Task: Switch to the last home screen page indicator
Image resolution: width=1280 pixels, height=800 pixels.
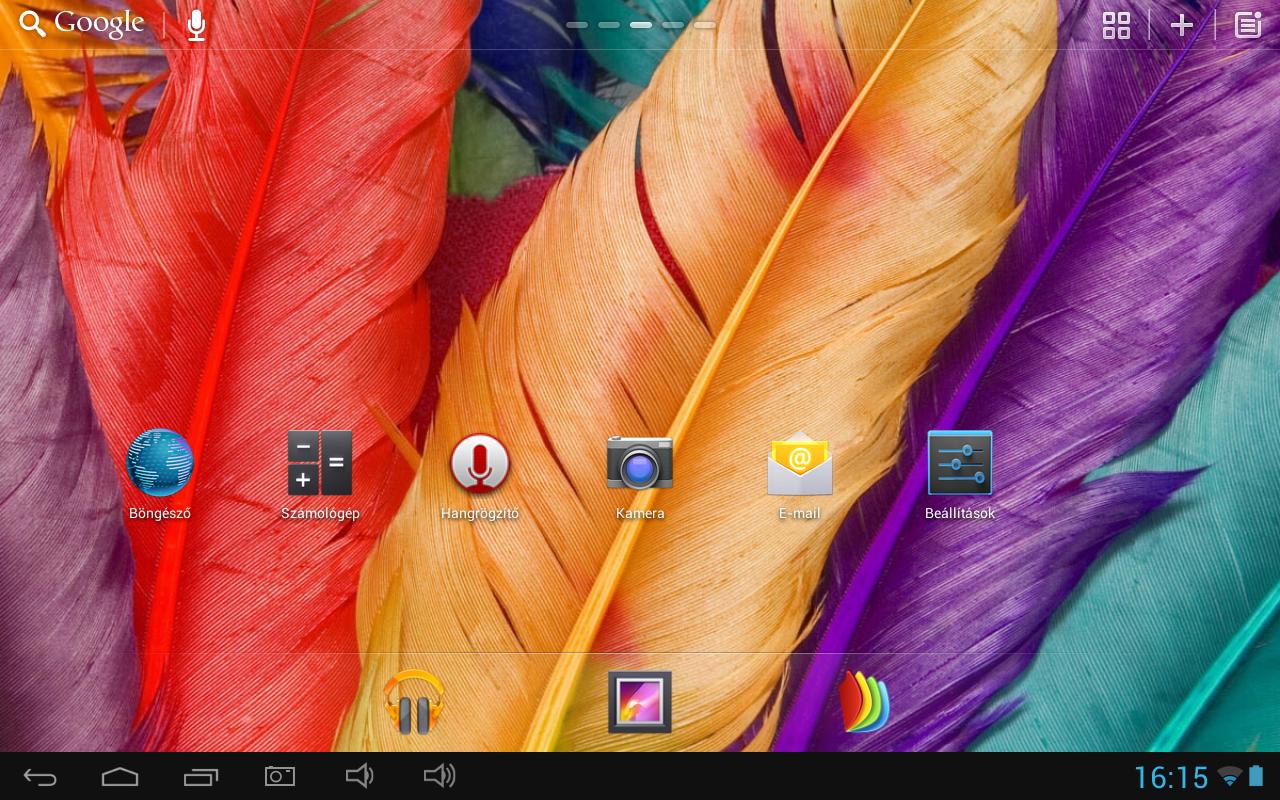Action: tap(705, 24)
